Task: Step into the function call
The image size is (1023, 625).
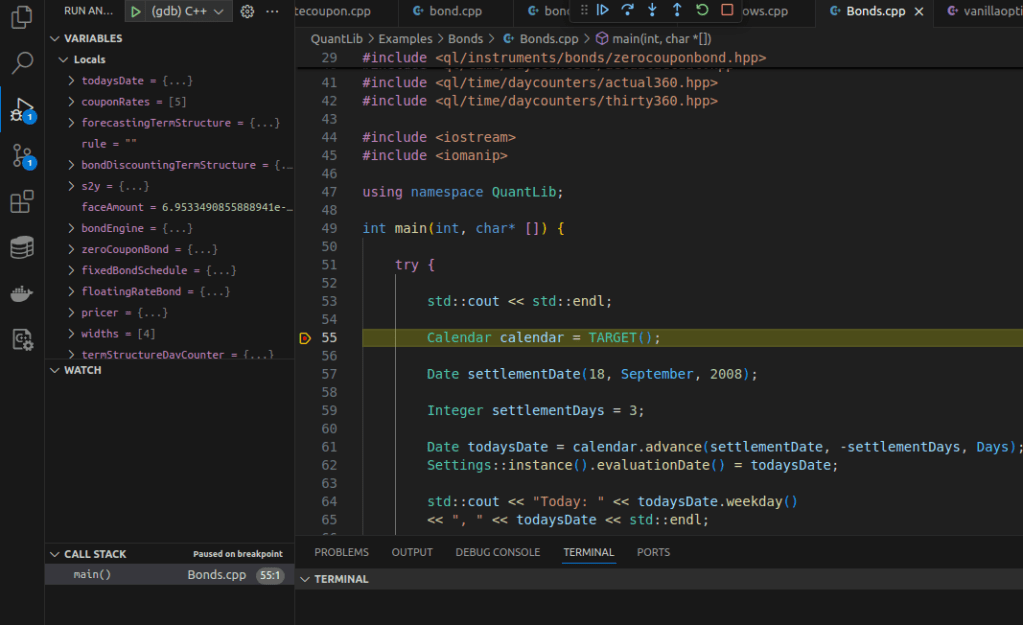Action: tap(652, 10)
